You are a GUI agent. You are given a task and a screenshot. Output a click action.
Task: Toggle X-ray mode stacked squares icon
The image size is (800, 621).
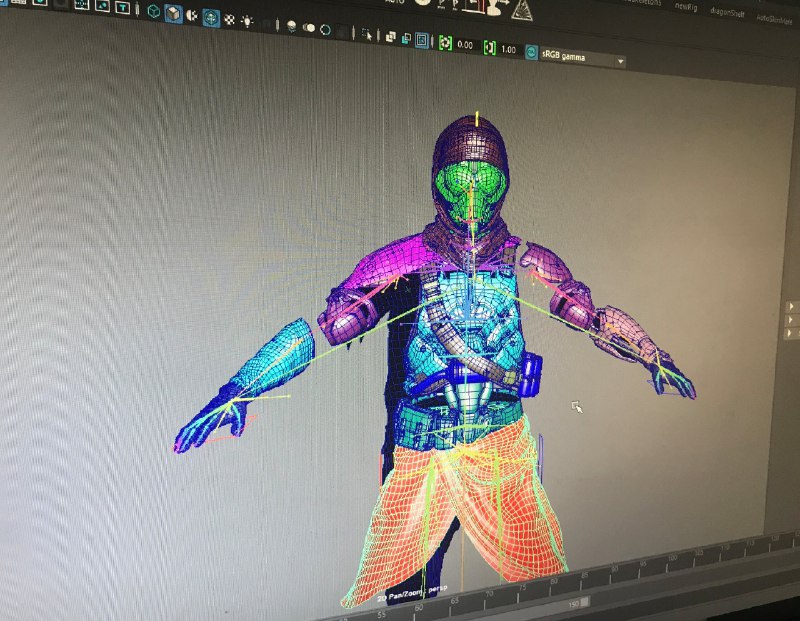(391, 37)
